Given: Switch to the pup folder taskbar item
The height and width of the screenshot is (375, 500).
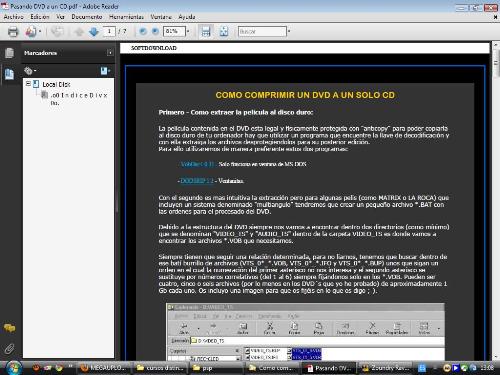Looking at the screenshot, I should pyautogui.click(x=217, y=368).
